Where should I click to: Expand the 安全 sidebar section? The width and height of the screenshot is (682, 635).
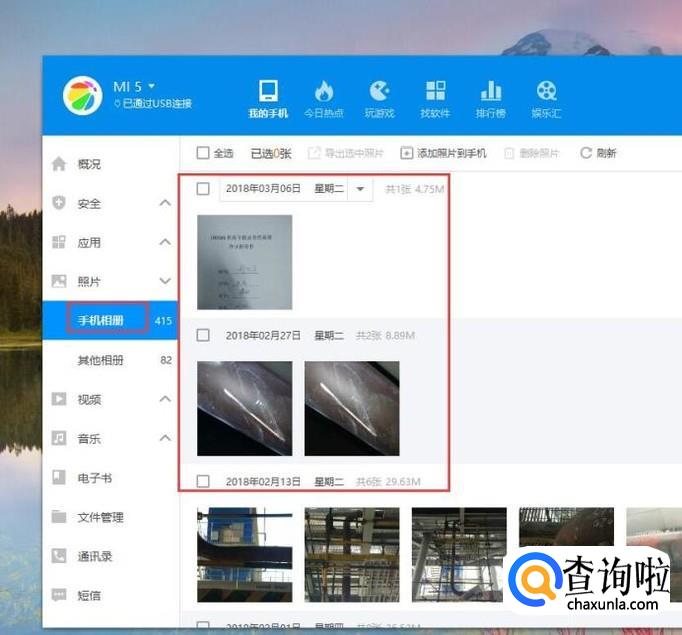[x=165, y=204]
